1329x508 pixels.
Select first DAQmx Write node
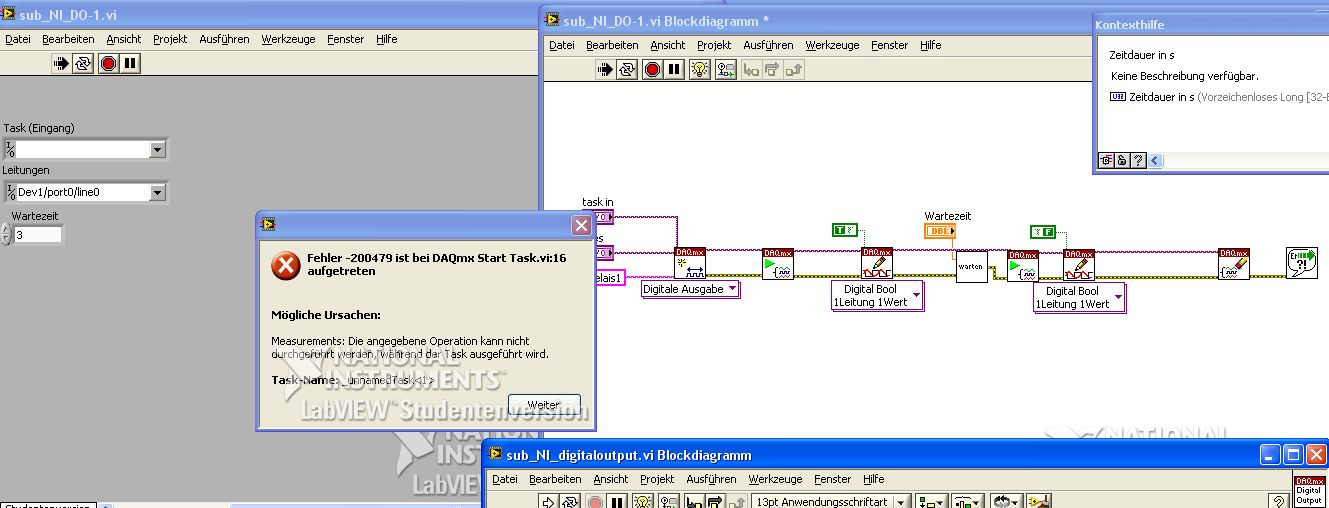coord(877,264)
